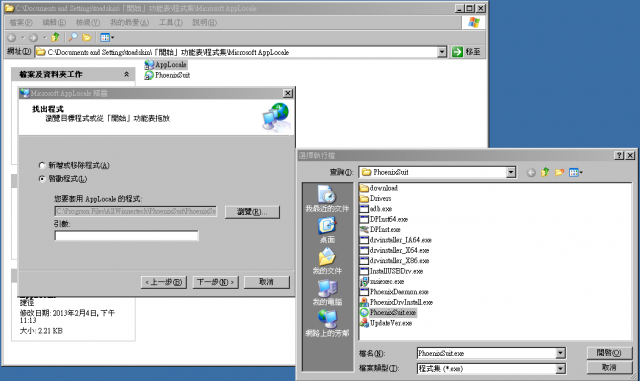
Task: Open Search with the magnifier icon
Action: [73, 38]
